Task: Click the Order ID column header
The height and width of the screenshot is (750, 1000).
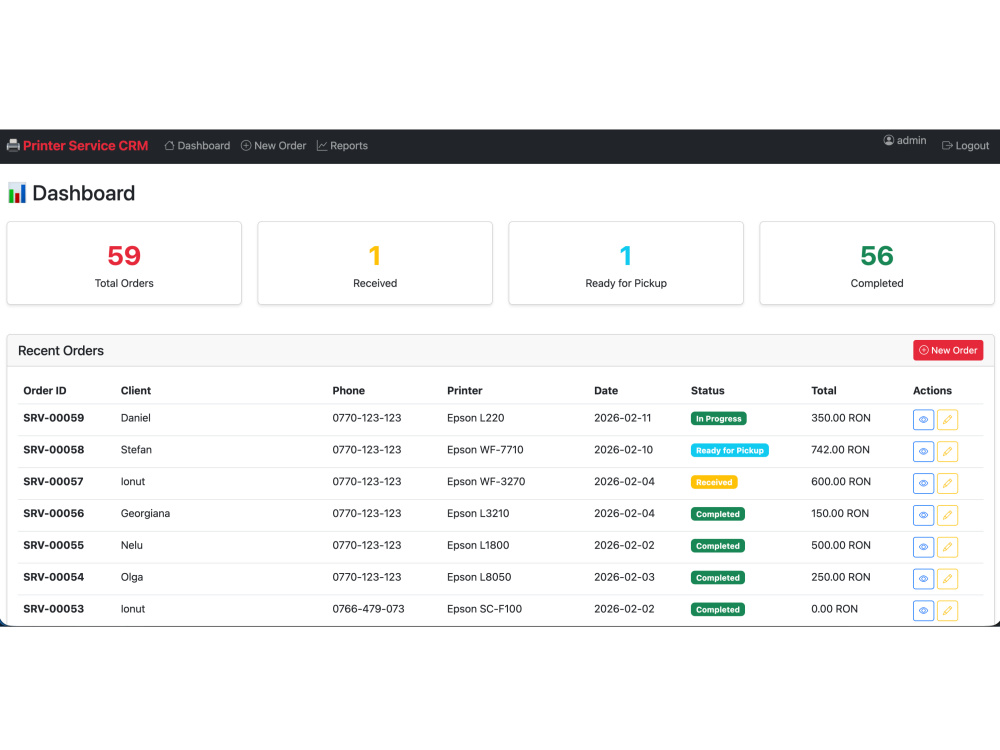Action: [45, 390]
